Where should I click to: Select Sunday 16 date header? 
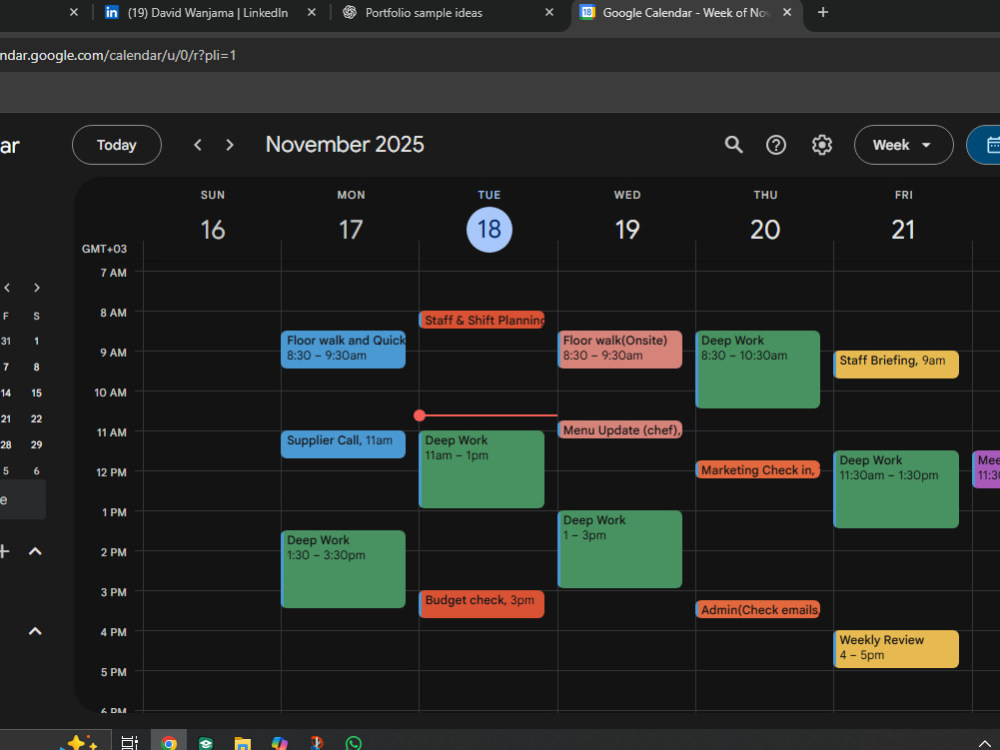(x=212, y=230)
